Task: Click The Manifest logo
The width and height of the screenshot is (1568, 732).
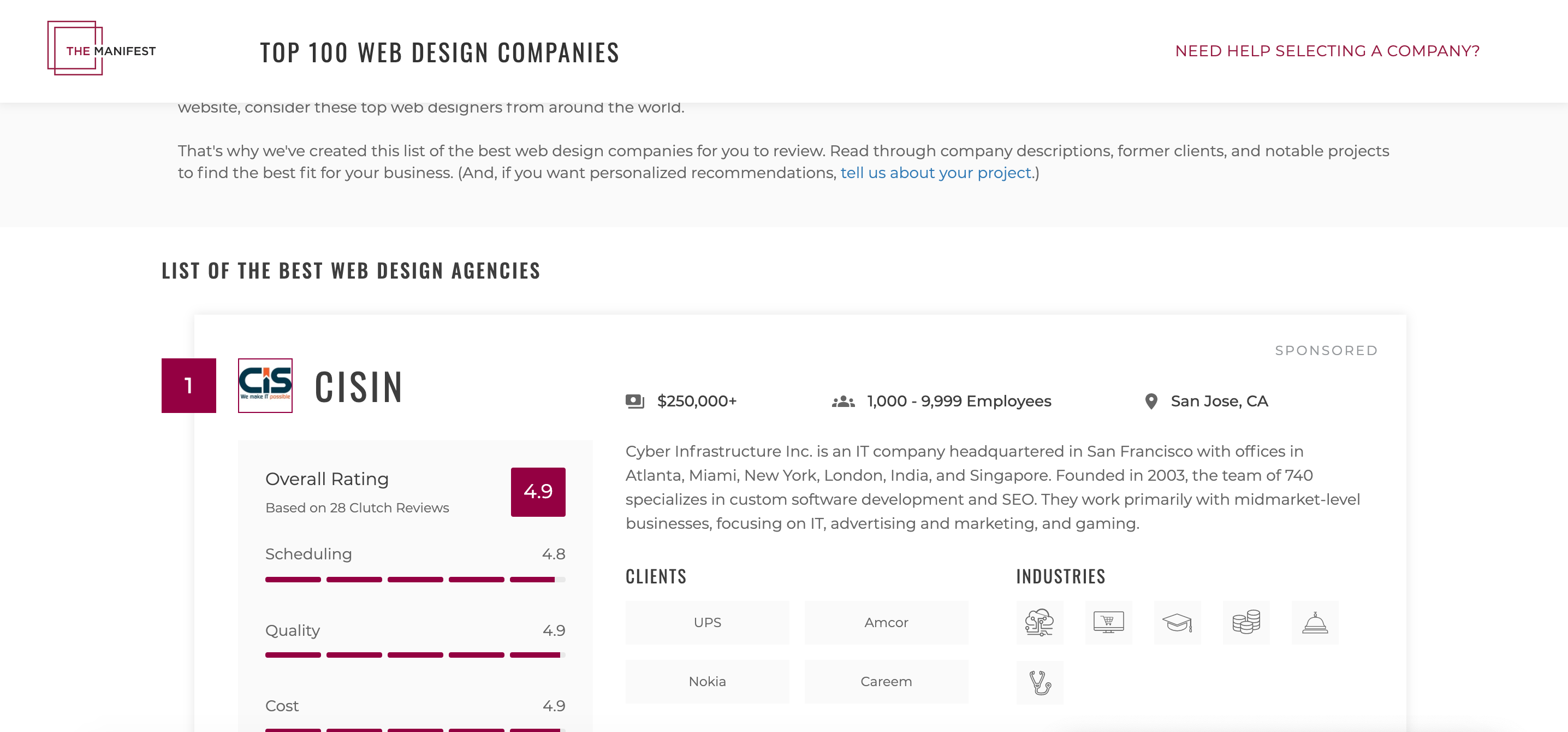Action: click(102, 49)
